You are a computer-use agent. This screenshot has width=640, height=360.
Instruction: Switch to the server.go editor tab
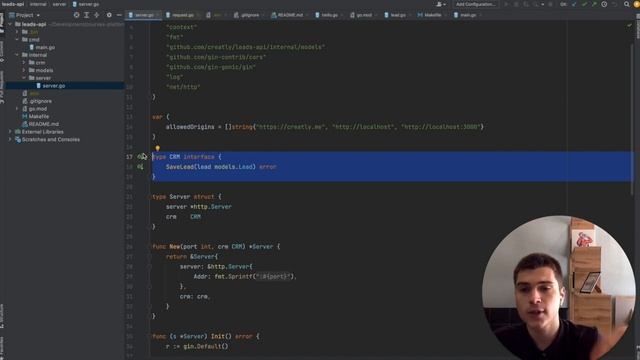click(x=142, y=15)
